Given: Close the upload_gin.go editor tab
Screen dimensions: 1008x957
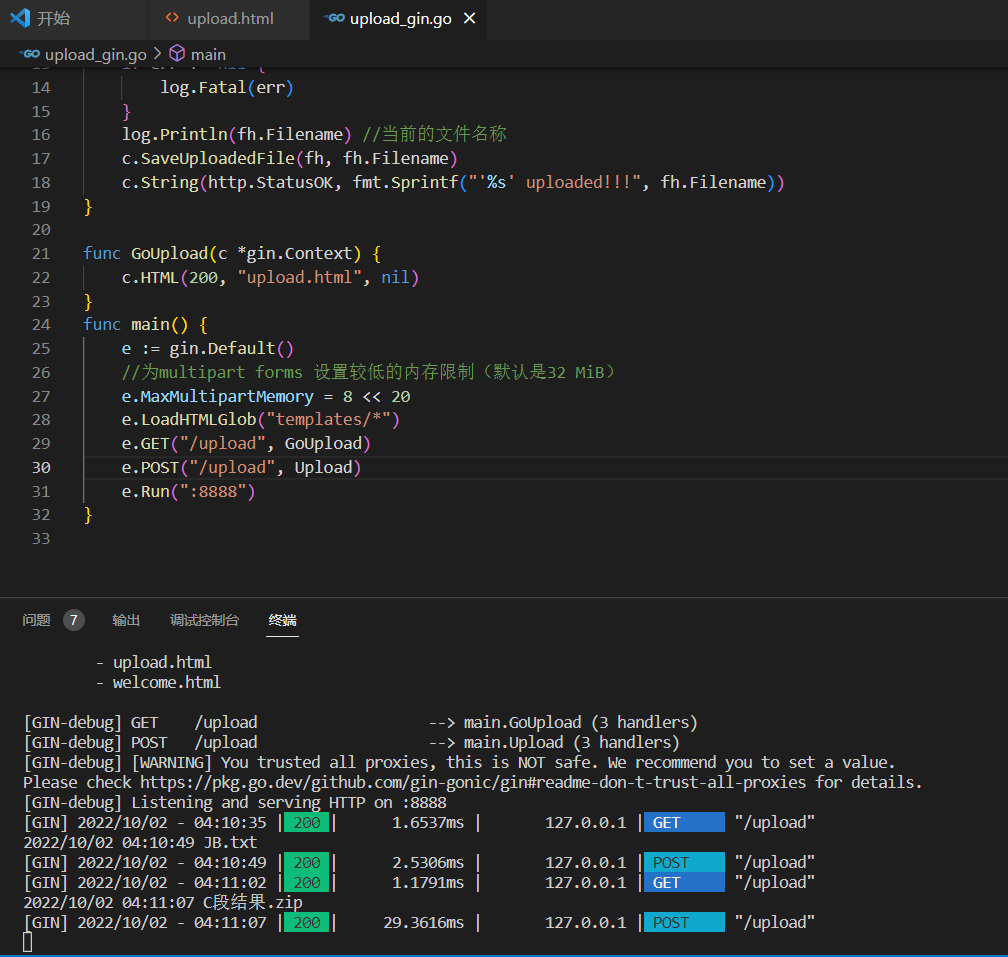Looking at the screenshot, I should 470,18.
